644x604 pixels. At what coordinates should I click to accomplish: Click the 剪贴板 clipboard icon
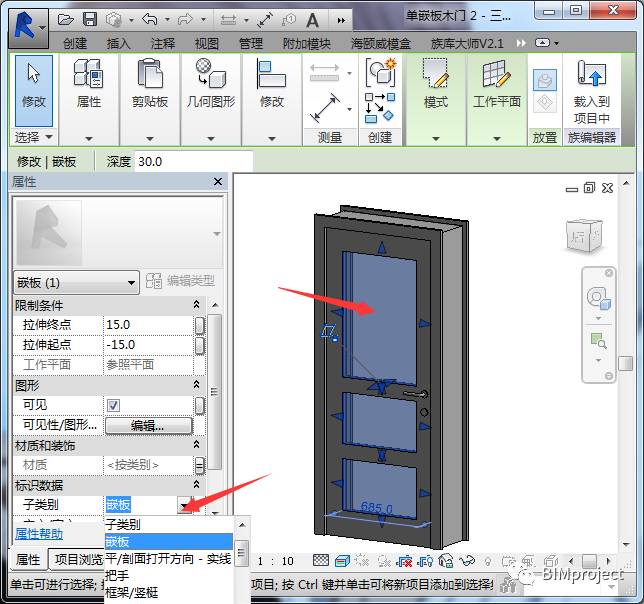coord(150,73)
